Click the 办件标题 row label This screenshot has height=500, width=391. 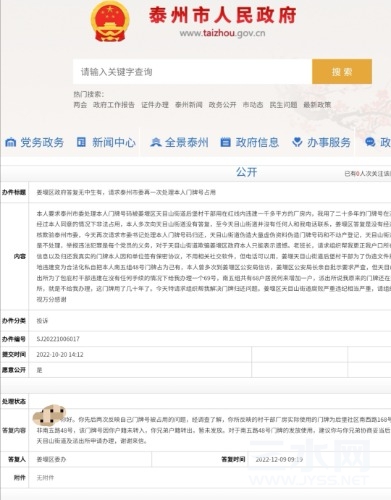(14, 192)
